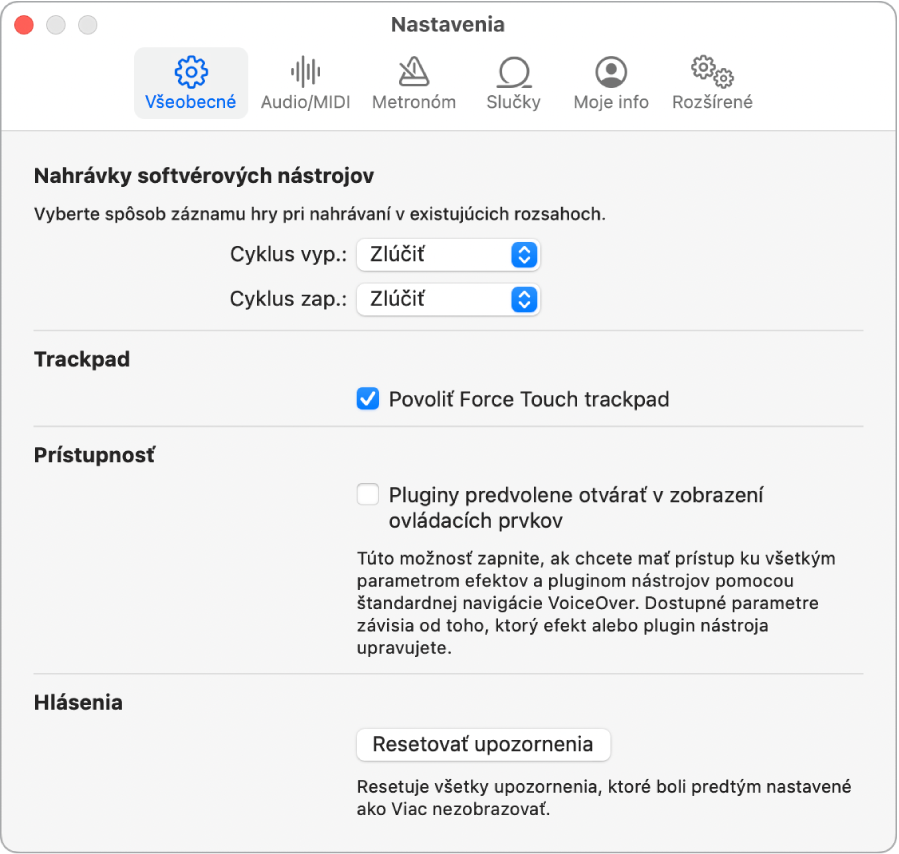Screen dimensions: 899x854
Task: Click the Moje info person icon
Action: (x=610, y=72)
